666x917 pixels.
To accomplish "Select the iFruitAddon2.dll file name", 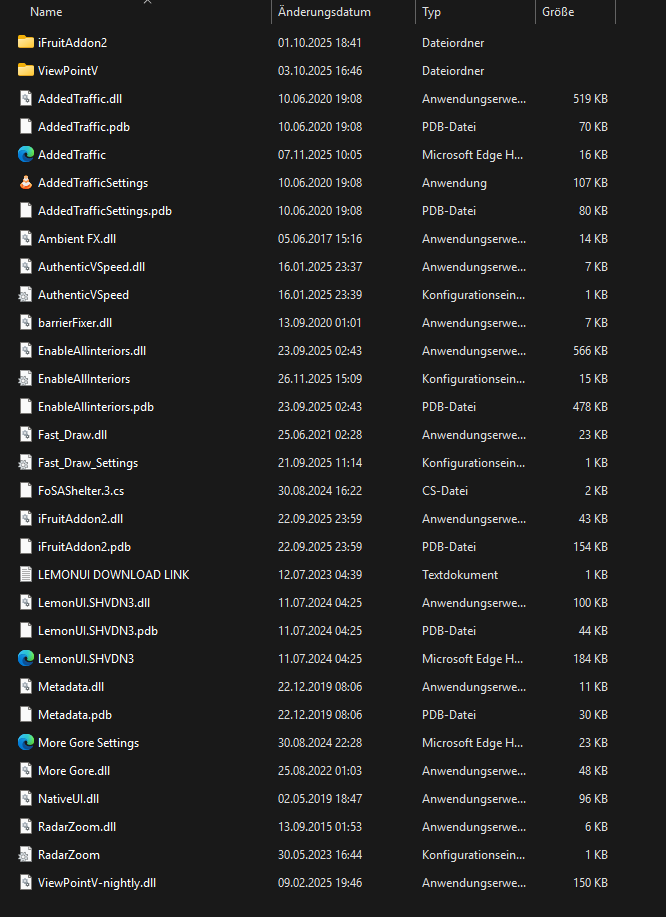I will (81, 519).
